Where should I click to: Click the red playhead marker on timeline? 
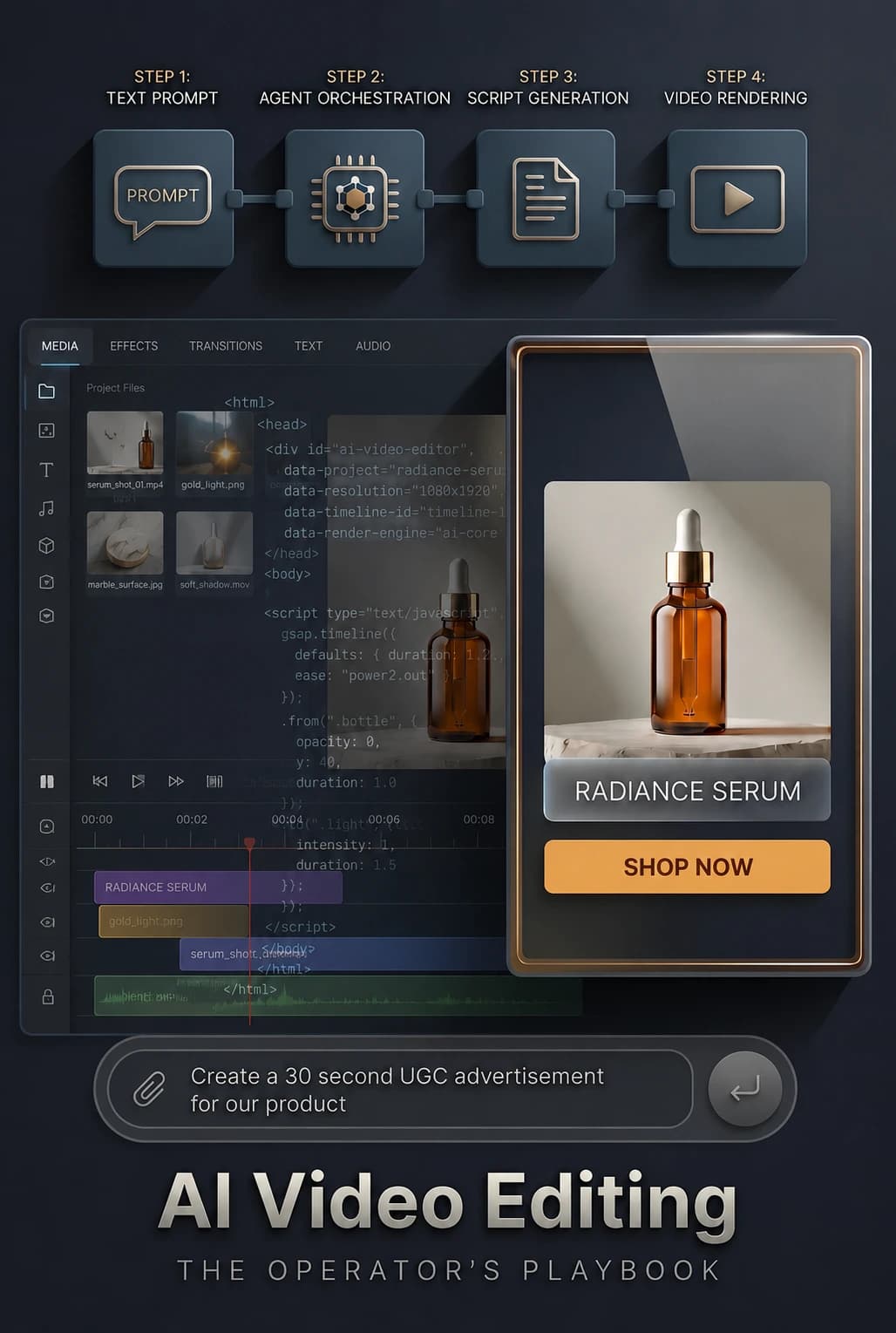(249, 843)
